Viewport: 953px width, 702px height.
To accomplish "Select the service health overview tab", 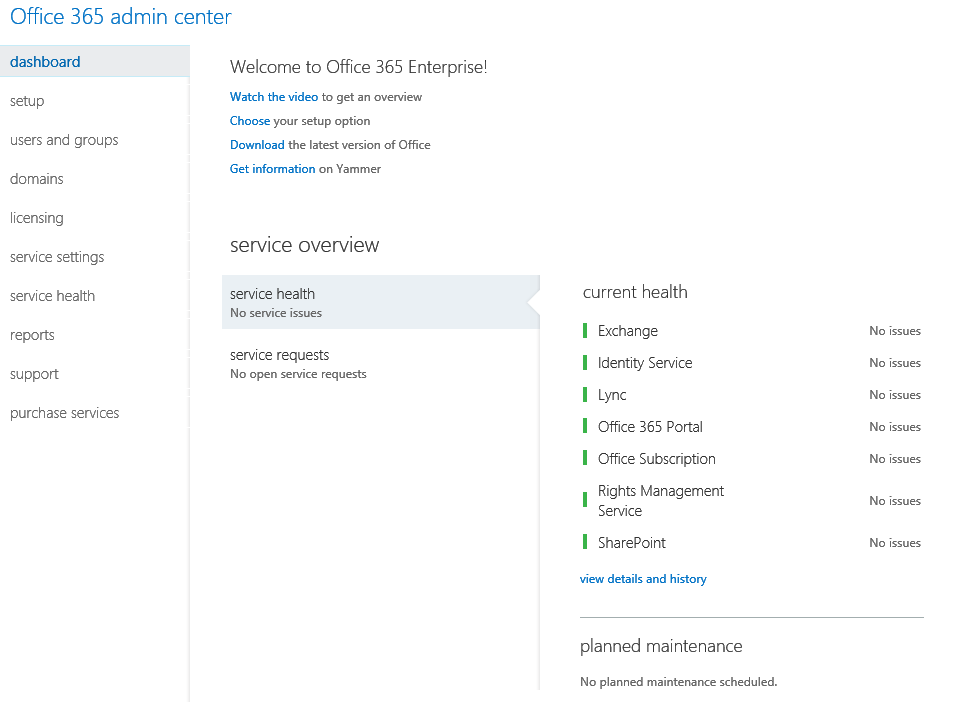I will 380,302.
